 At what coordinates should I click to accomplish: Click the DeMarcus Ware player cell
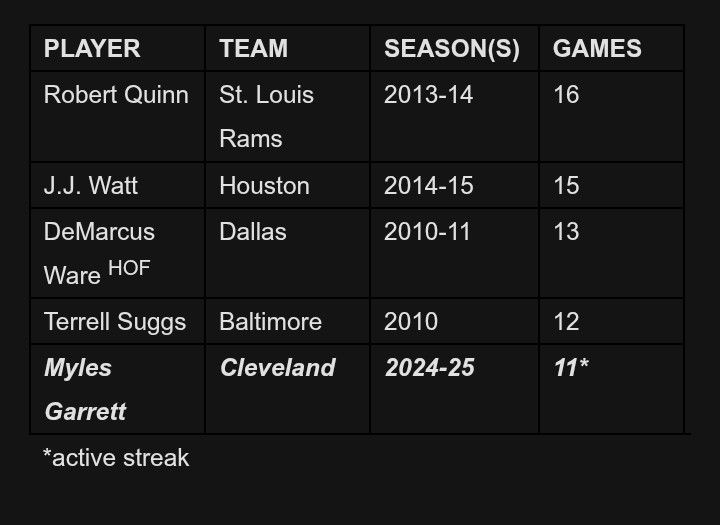click(118, 253)
